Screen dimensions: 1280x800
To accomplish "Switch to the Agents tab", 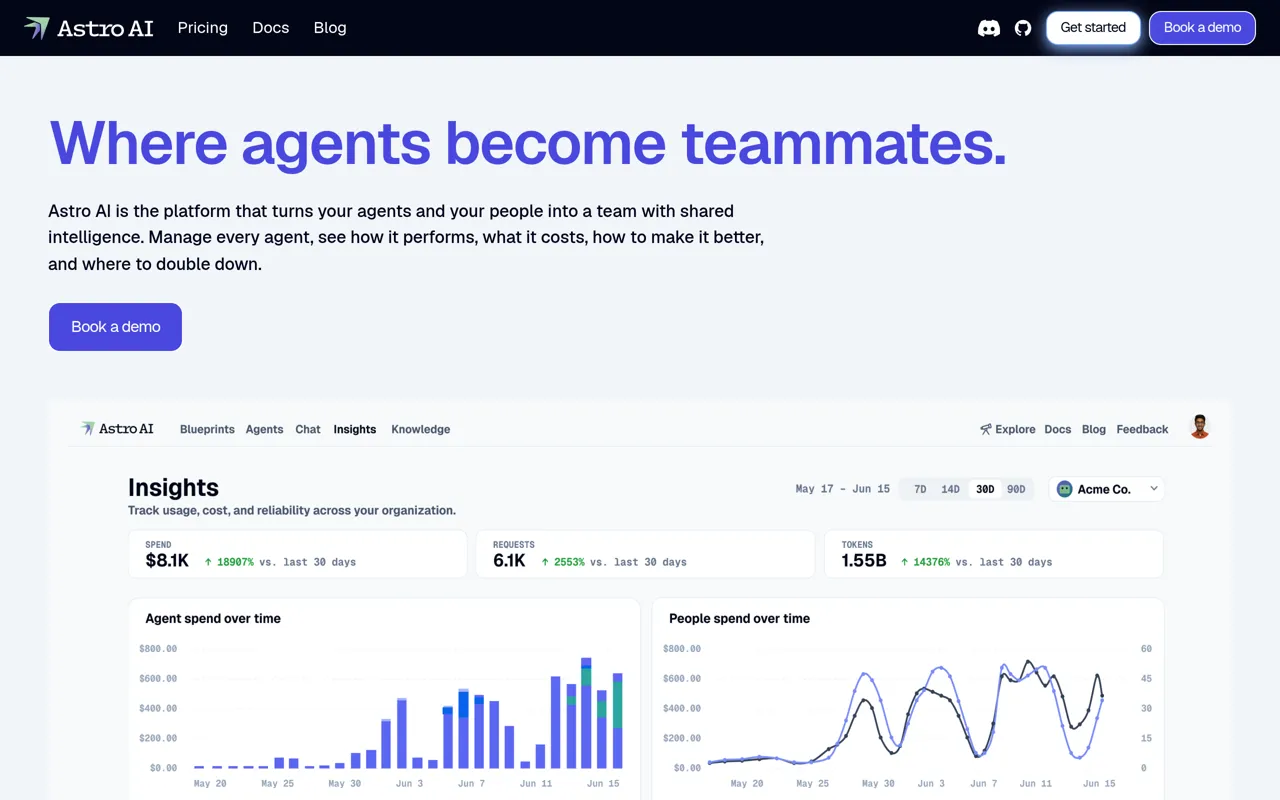I will (x=265, y=429).
